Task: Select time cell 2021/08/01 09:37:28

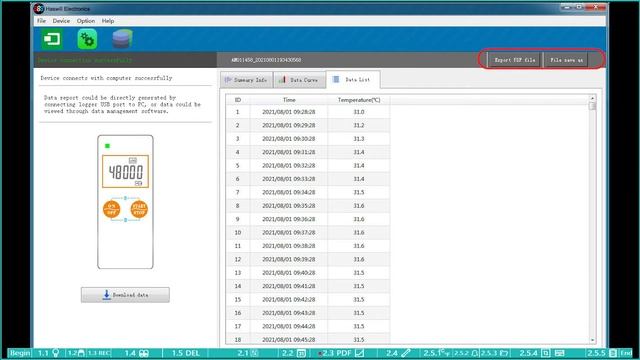Action: point(289,232)
